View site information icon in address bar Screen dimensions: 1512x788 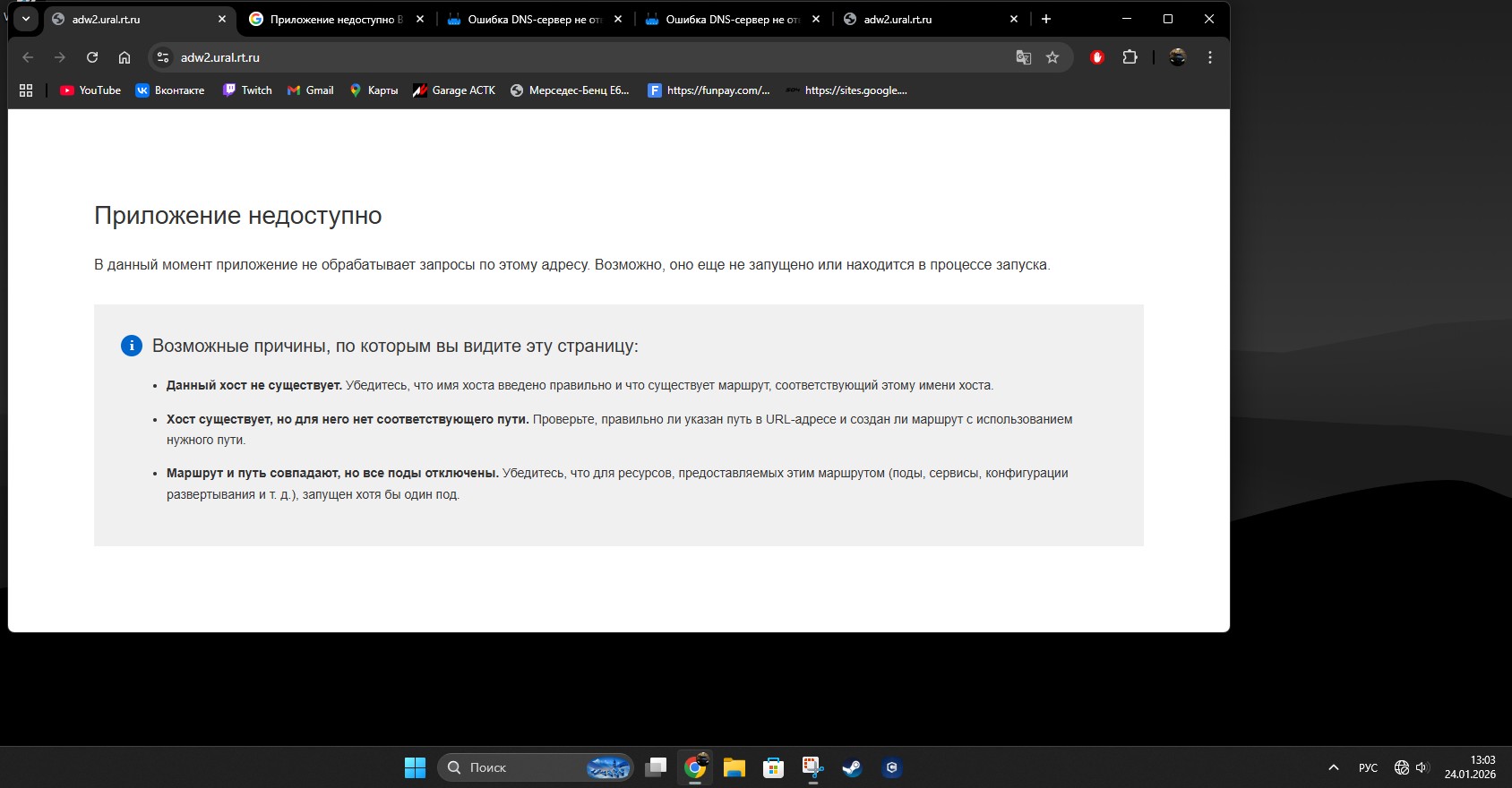(163, 57)
